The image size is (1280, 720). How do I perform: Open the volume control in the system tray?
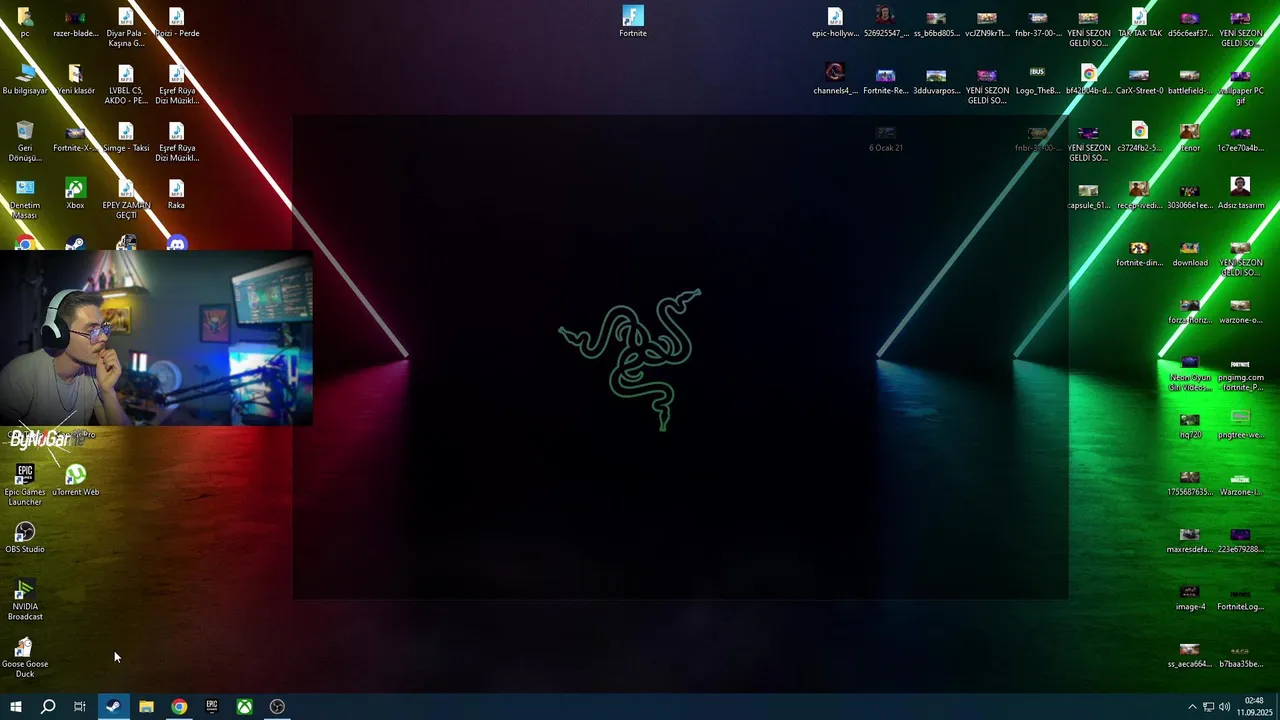pos(1224,707)
